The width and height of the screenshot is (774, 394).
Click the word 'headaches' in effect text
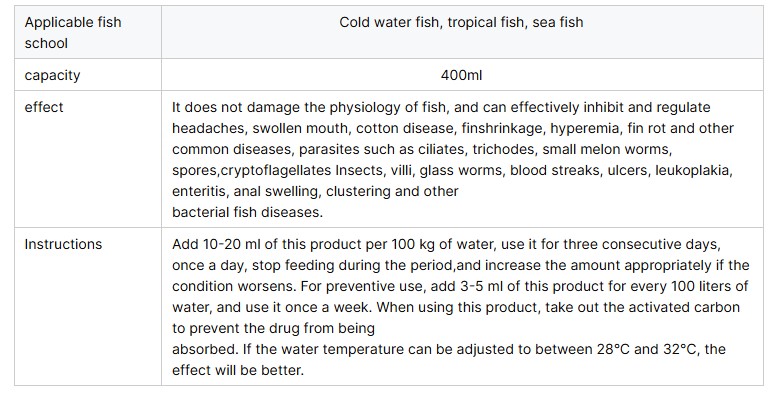[208, 128]
